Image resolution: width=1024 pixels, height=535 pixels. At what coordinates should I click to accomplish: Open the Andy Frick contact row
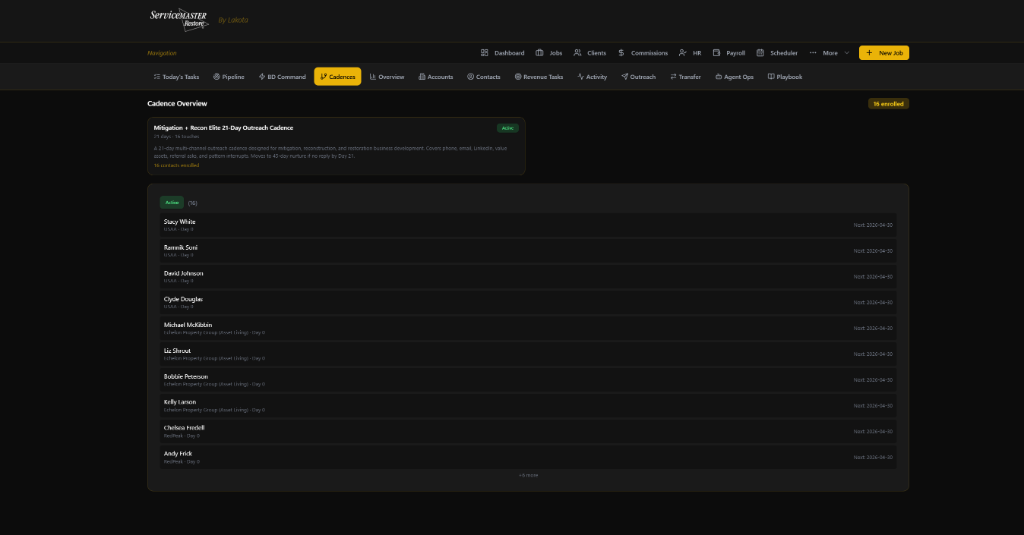pyautogui.click(x=528, y=457)
